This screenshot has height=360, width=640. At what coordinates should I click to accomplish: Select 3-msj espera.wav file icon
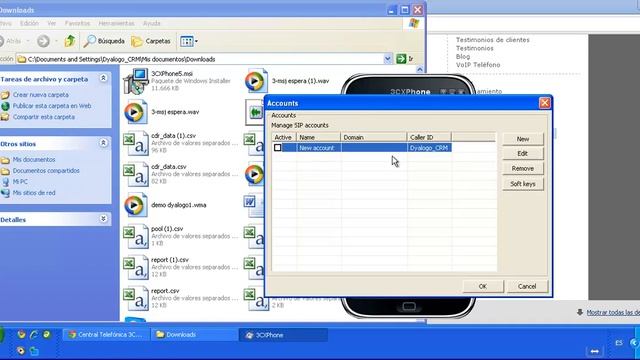(x=136, y=112)
